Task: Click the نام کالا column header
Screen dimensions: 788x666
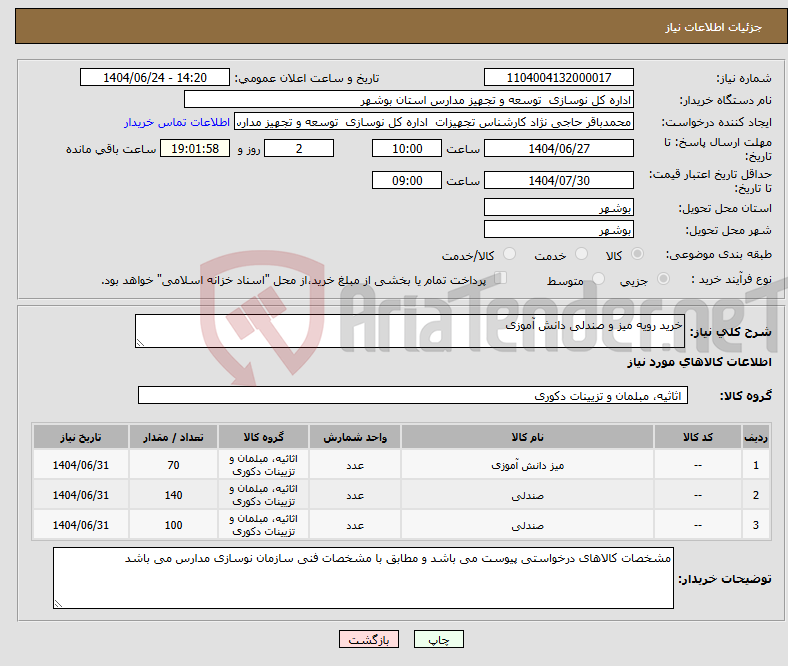Action: [x=527, y=438]
